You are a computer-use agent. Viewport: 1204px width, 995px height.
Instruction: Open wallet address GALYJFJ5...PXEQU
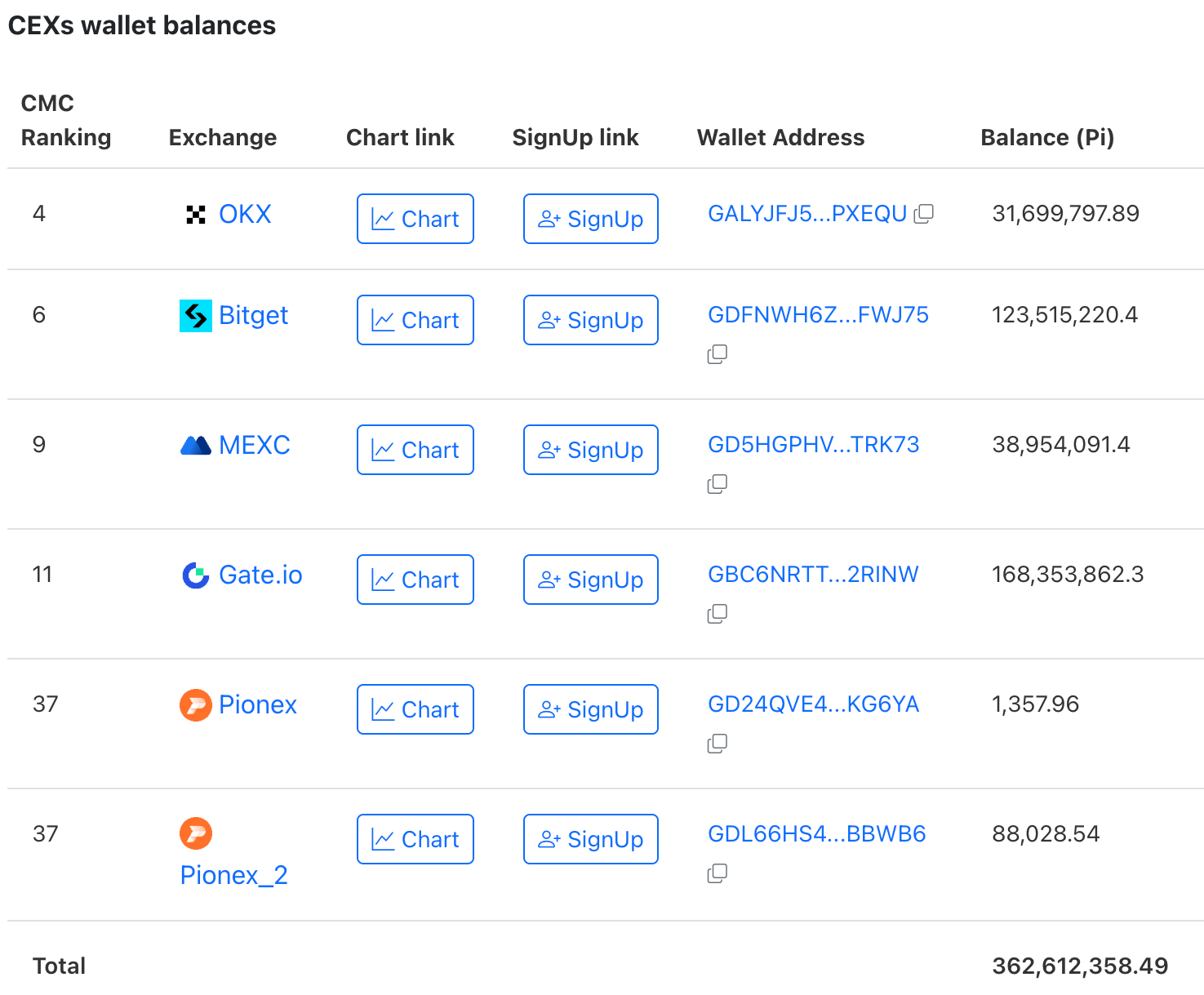[x=807, y=214]
